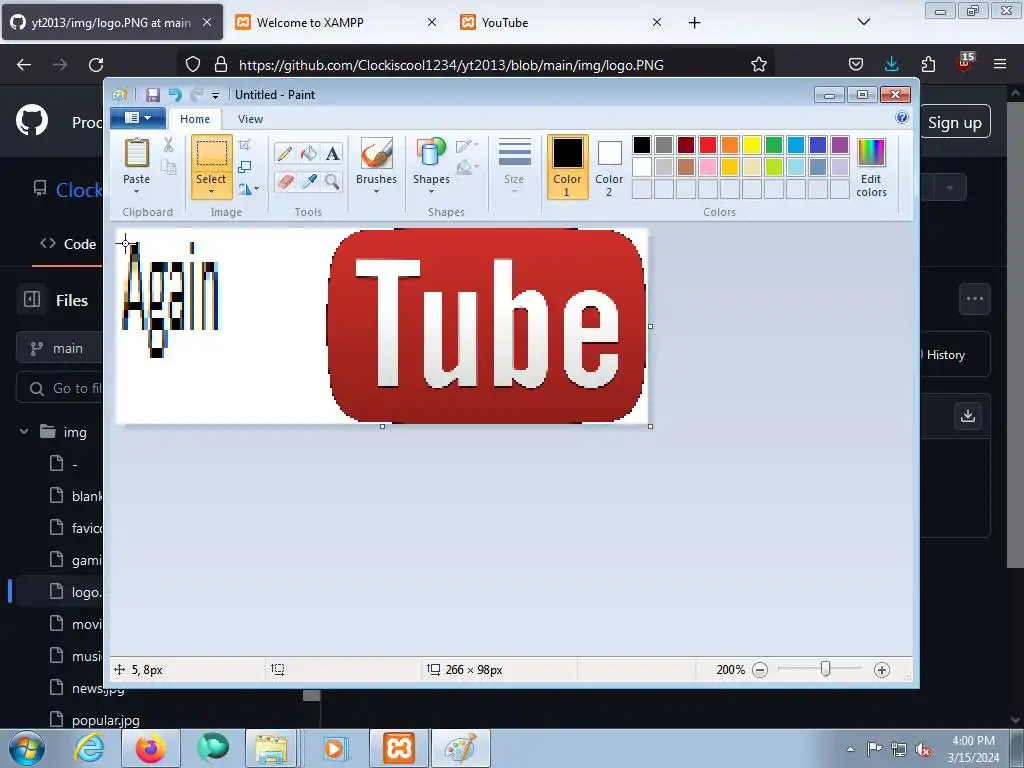Pick the yellow color swatch
1024x768 pixels.
point(752,145)
